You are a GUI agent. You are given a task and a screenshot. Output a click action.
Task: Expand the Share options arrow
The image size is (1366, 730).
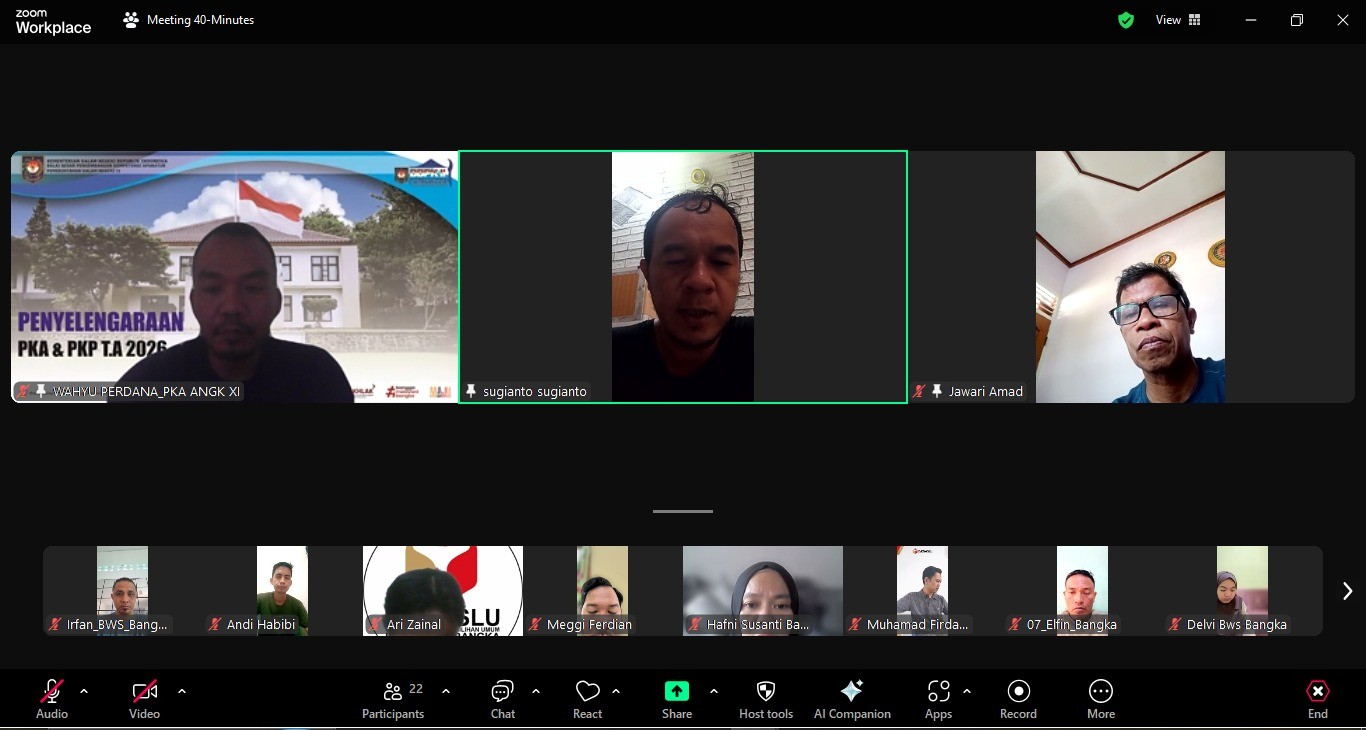714,691
